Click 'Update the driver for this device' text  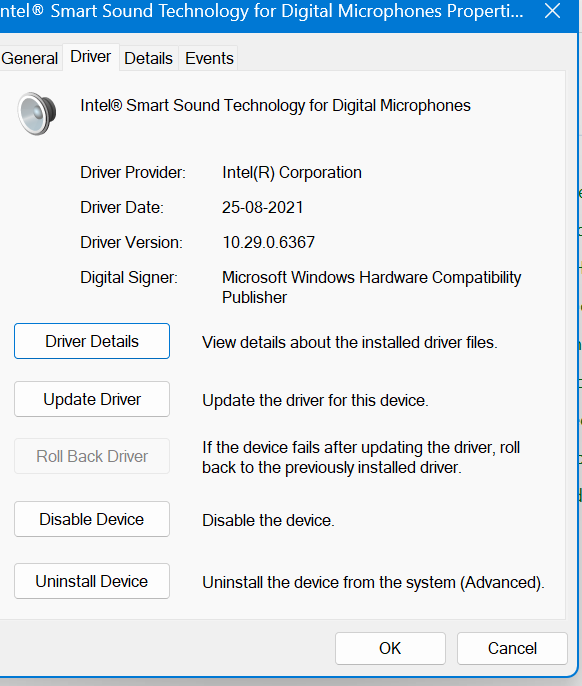[315, 401]
